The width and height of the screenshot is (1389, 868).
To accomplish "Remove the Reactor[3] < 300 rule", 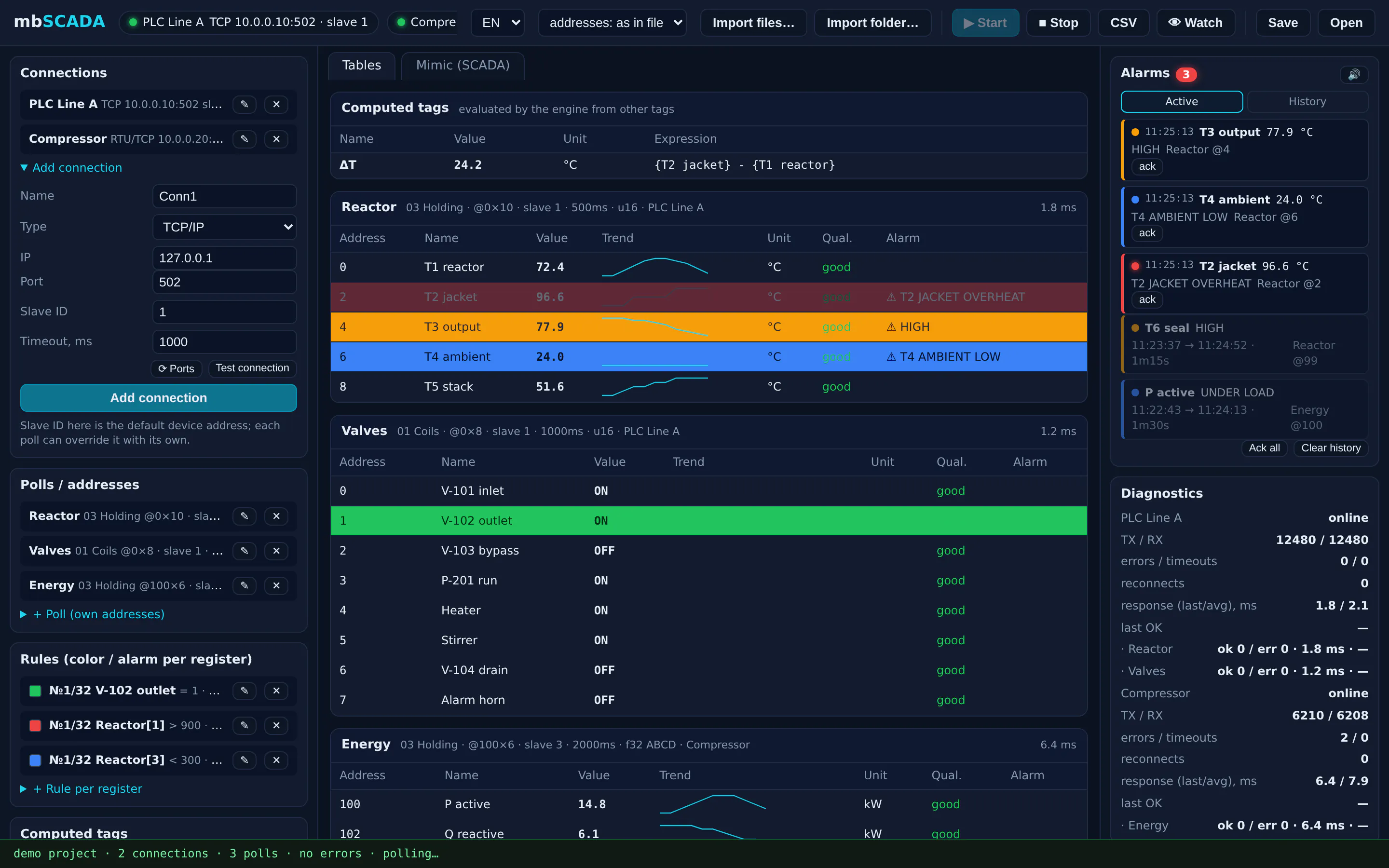I will pyautogui.click(x=276, y=760).
